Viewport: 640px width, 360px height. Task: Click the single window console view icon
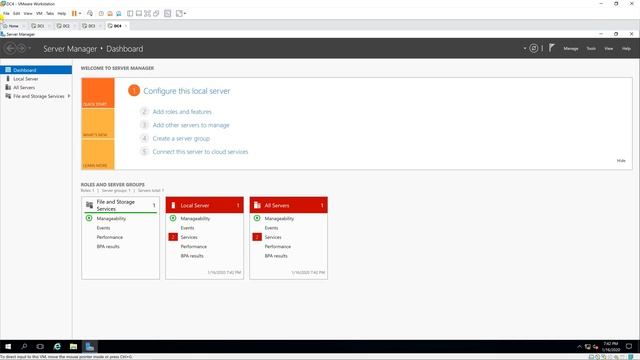point(139,13)
